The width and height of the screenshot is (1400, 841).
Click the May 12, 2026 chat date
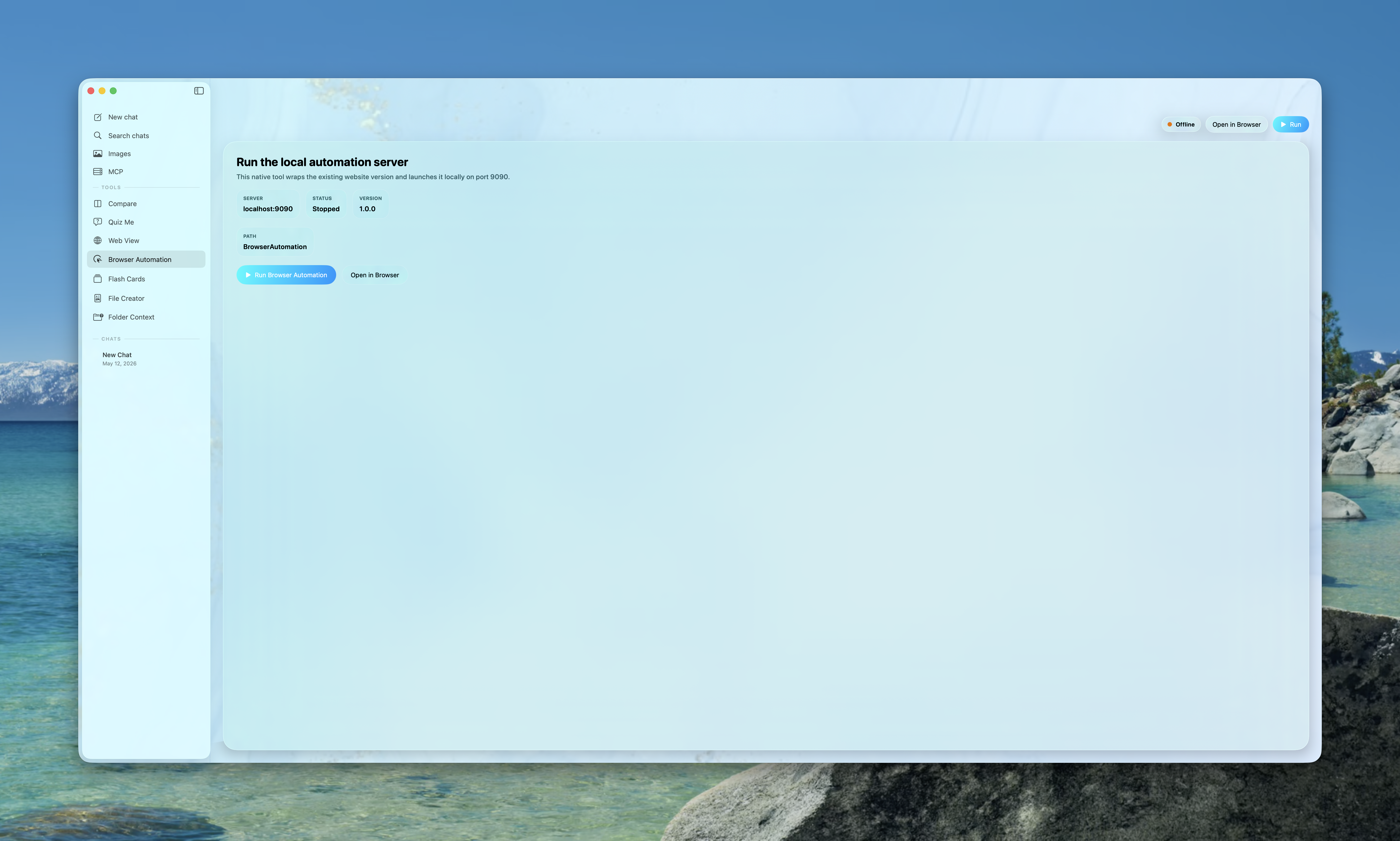coord(120,364)
